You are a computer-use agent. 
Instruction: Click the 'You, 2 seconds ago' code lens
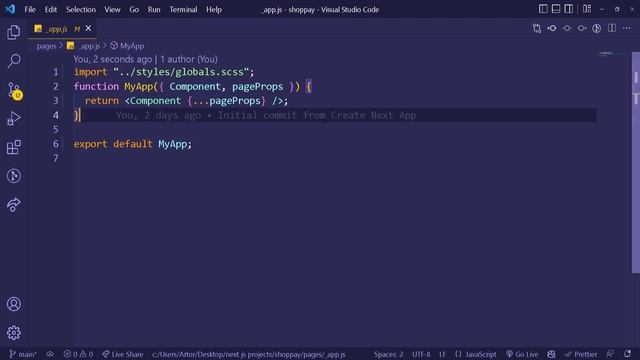click(x=113, y=59)
